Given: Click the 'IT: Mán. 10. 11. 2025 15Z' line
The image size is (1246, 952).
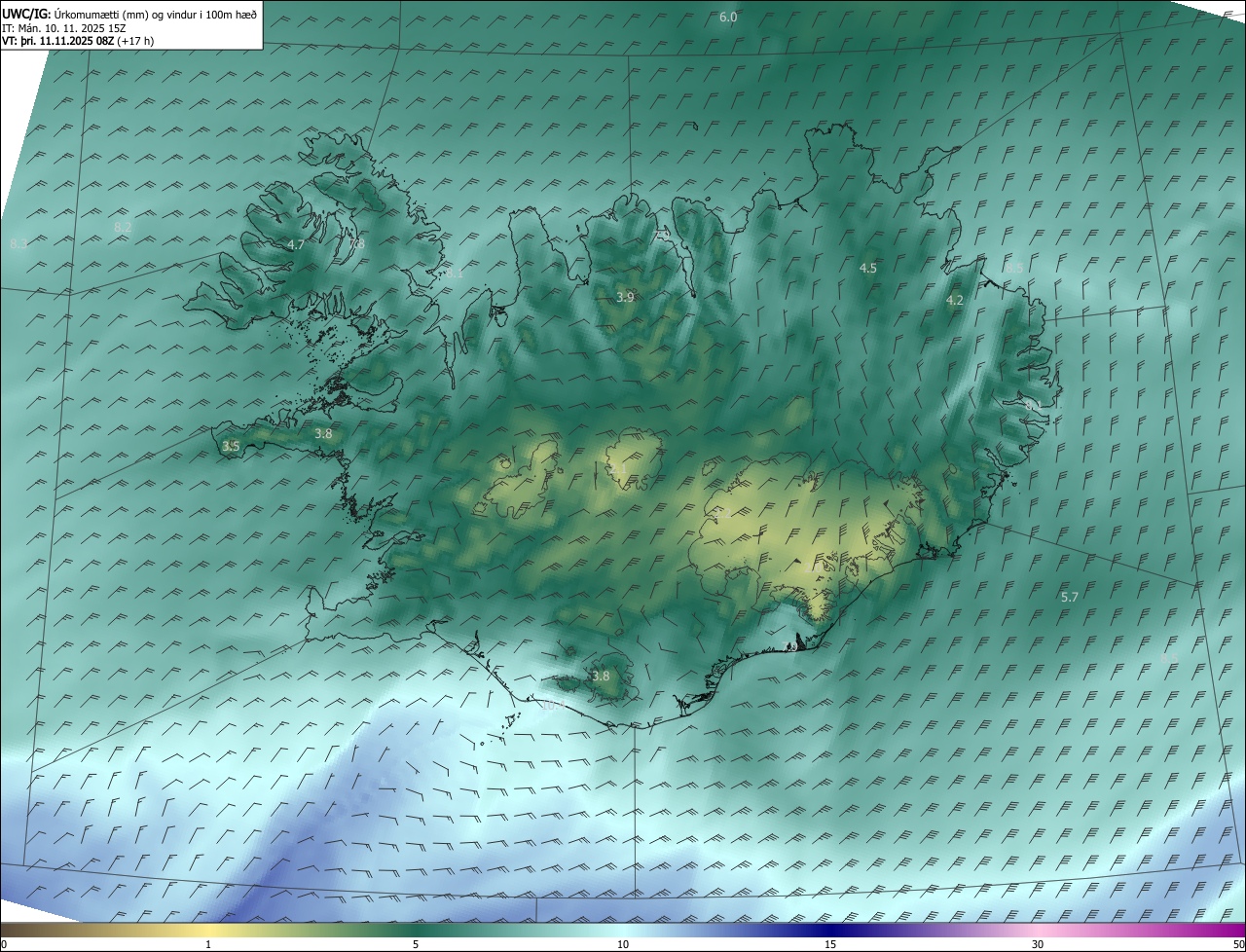Looking at the screenshot, I should 62,28.
